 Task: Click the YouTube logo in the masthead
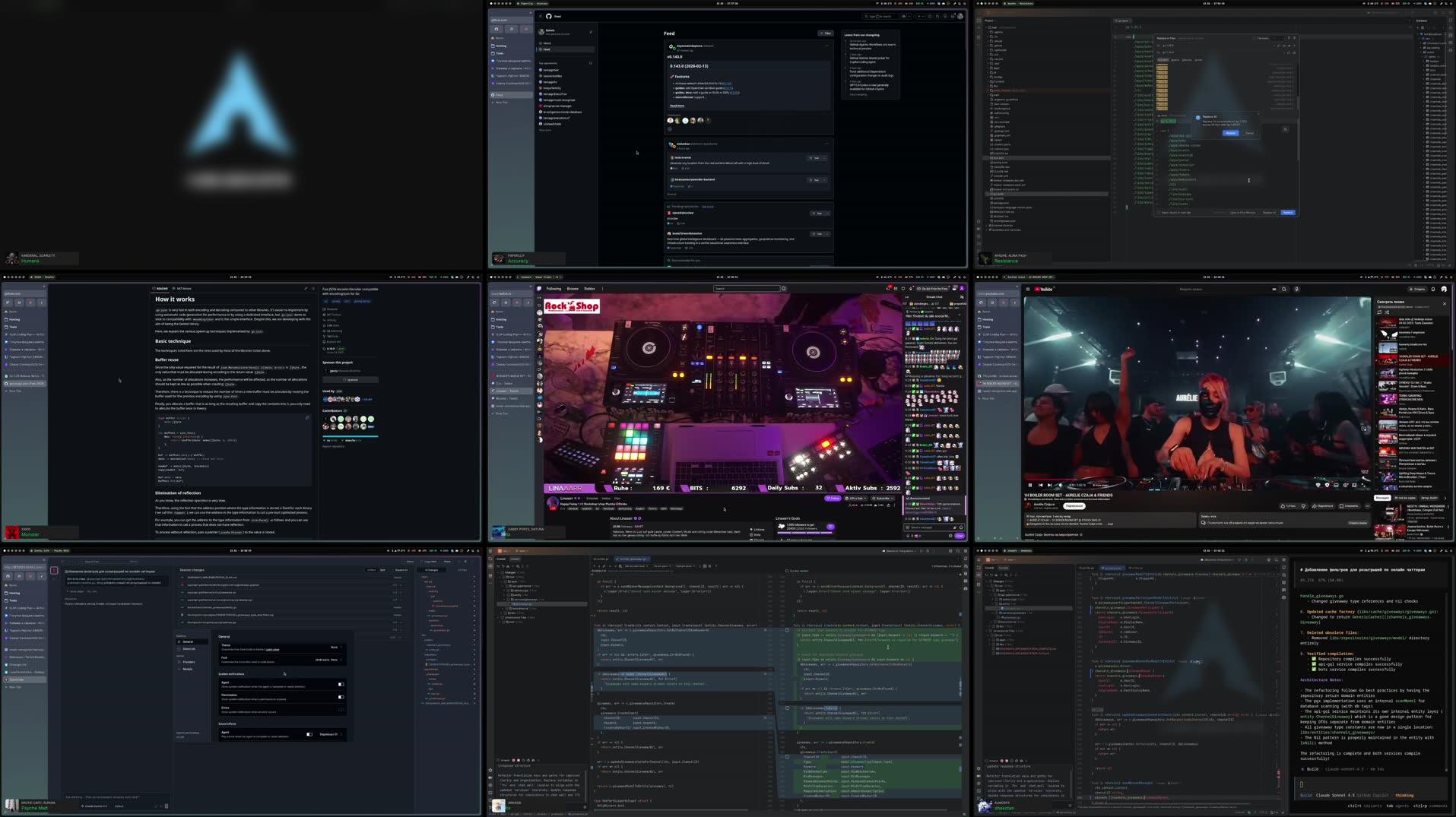(1044, 289)
